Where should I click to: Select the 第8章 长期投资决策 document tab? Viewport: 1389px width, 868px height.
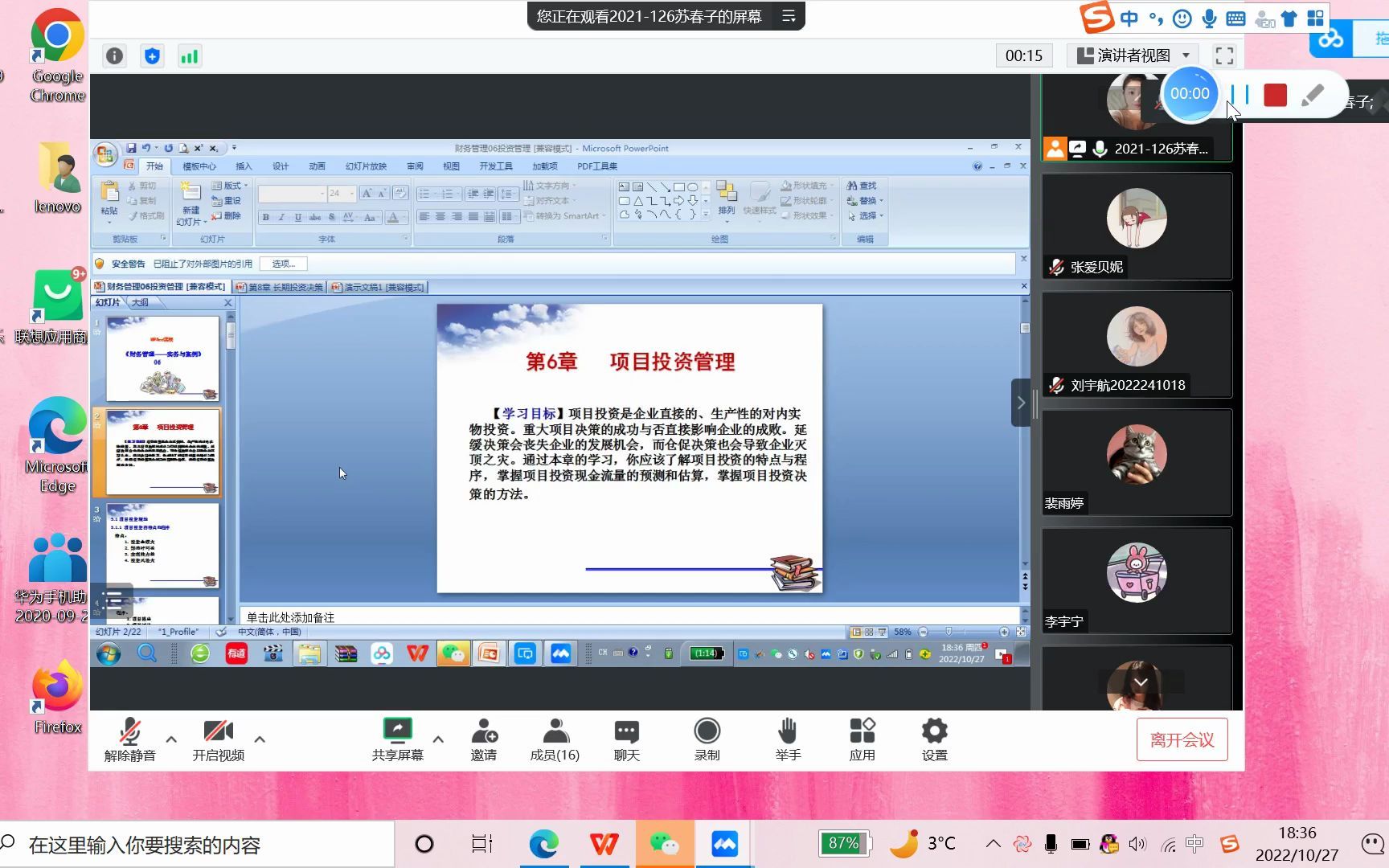(x=281, y=287)
